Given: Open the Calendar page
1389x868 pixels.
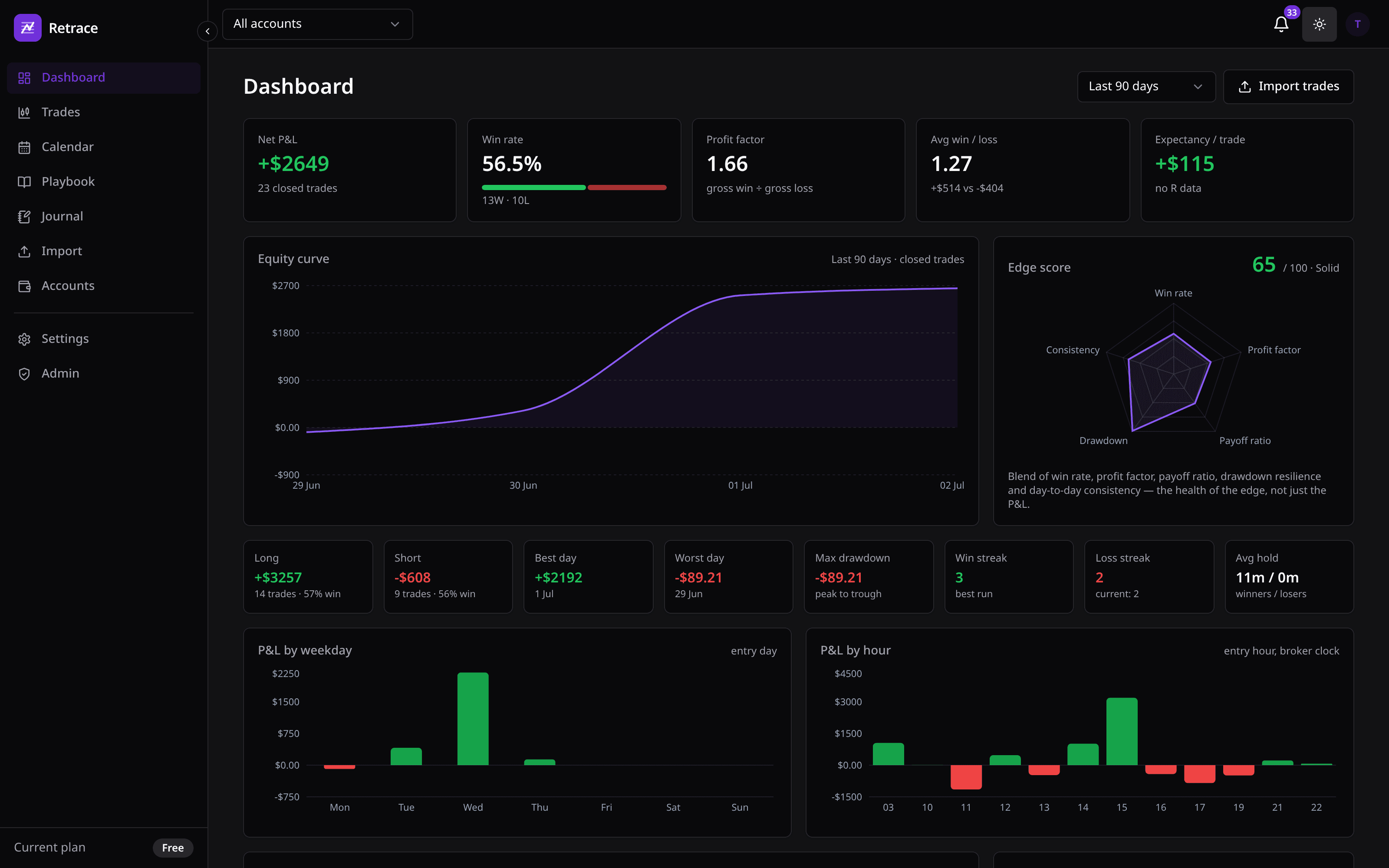Looking at the screenshot, I should pyautogui.click(x=103, y=147).
